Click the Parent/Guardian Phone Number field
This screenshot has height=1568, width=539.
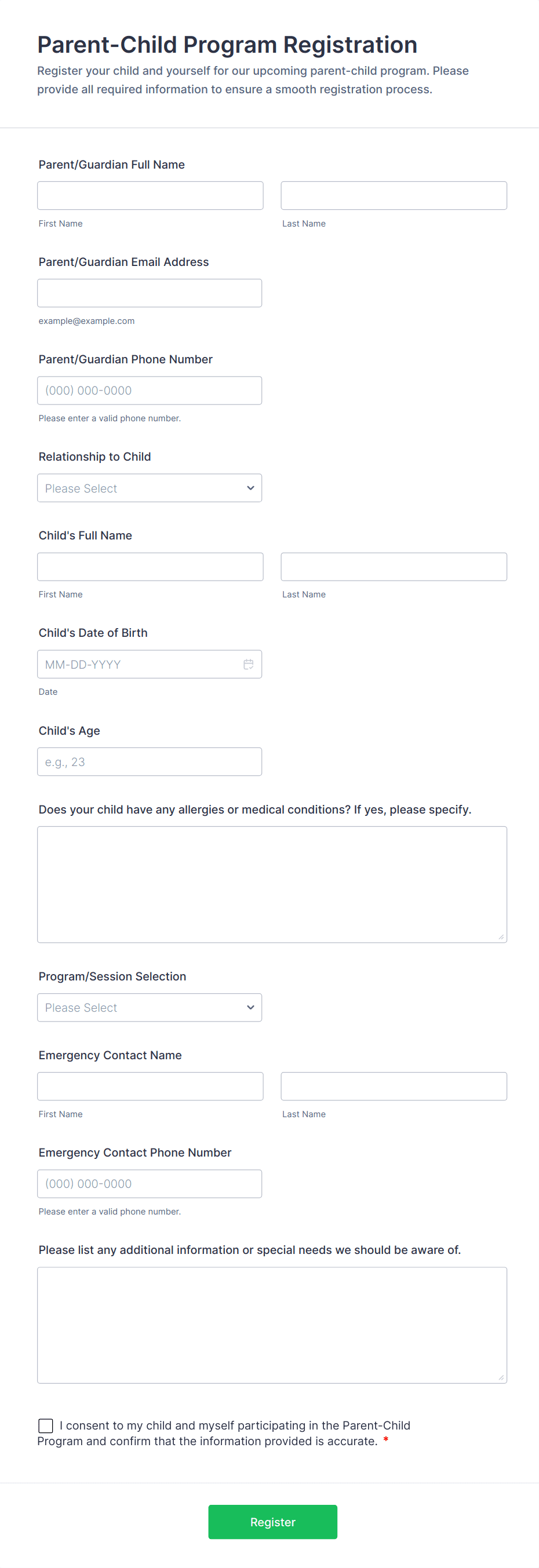149,390
